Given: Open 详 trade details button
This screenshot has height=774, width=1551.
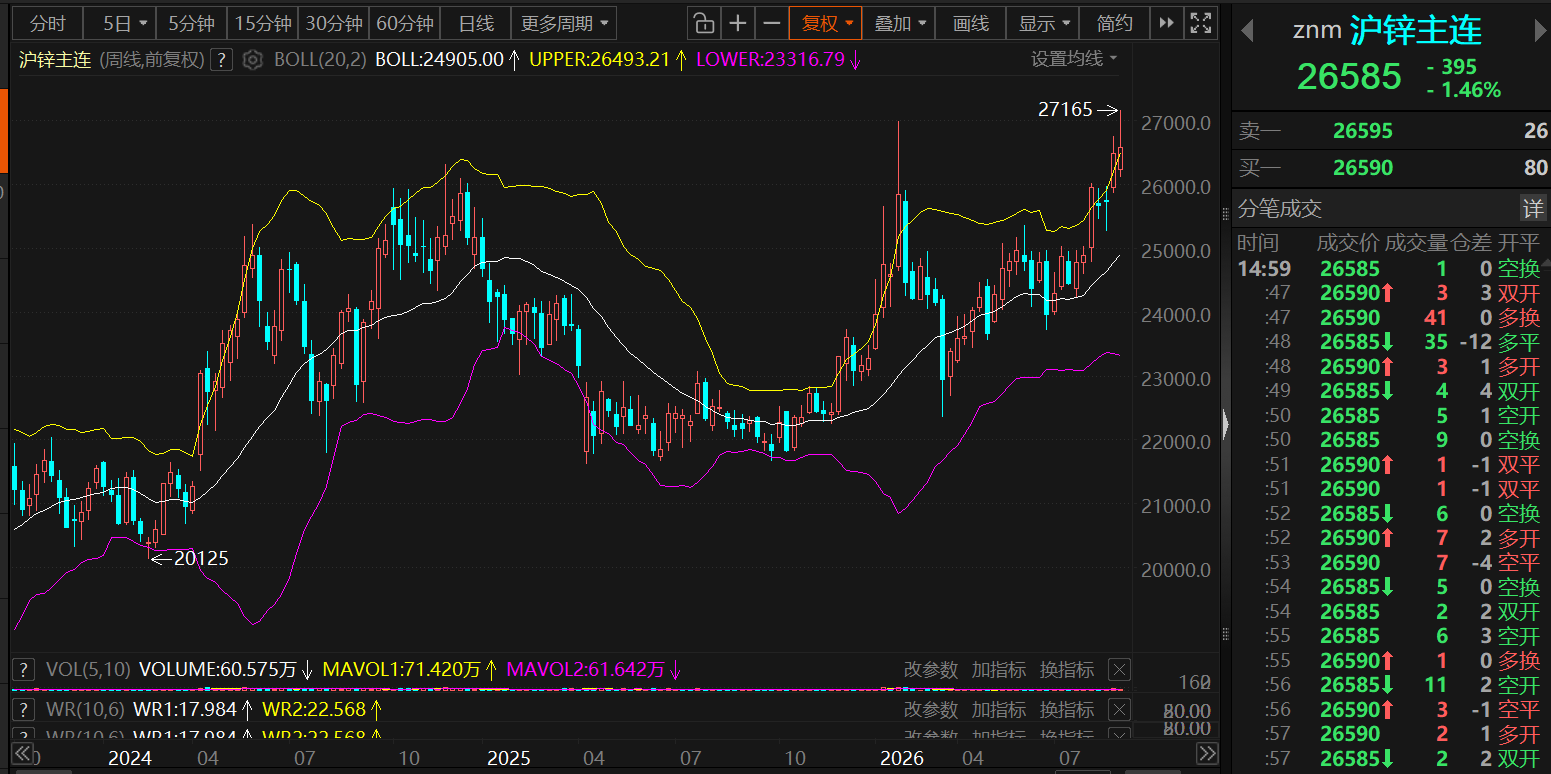Looking at the screenshot, I should click(x=1532, y=208).
